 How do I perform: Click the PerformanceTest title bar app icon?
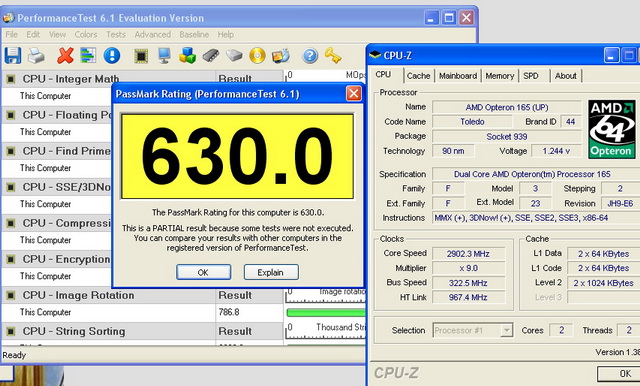pyautogui.click(x=9, y=18)
